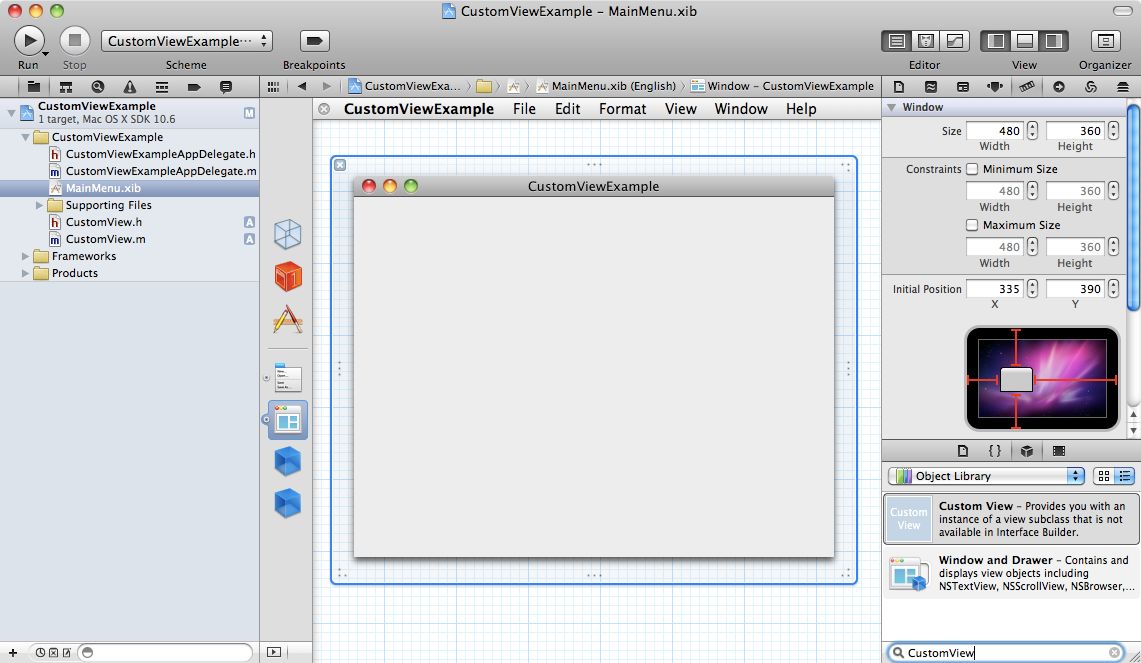Open the CustomViewExample scheme popup
Image resolution: width=1141 pixels, height=663 pixels.
(187, 41)
